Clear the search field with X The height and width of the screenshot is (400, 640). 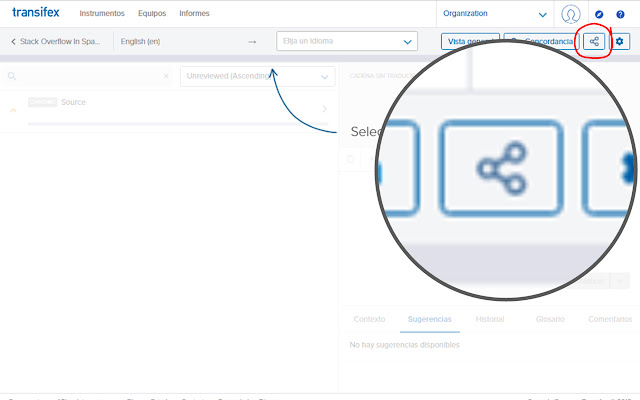[166, 76]
